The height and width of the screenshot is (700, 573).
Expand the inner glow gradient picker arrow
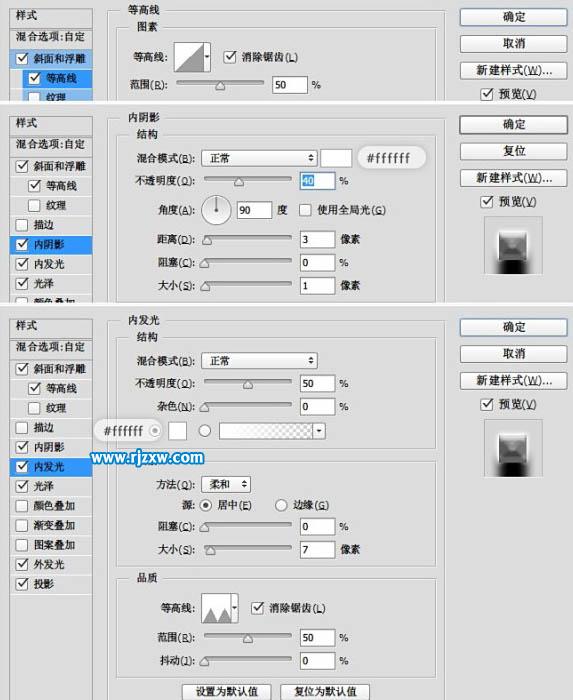pos(319,431)
